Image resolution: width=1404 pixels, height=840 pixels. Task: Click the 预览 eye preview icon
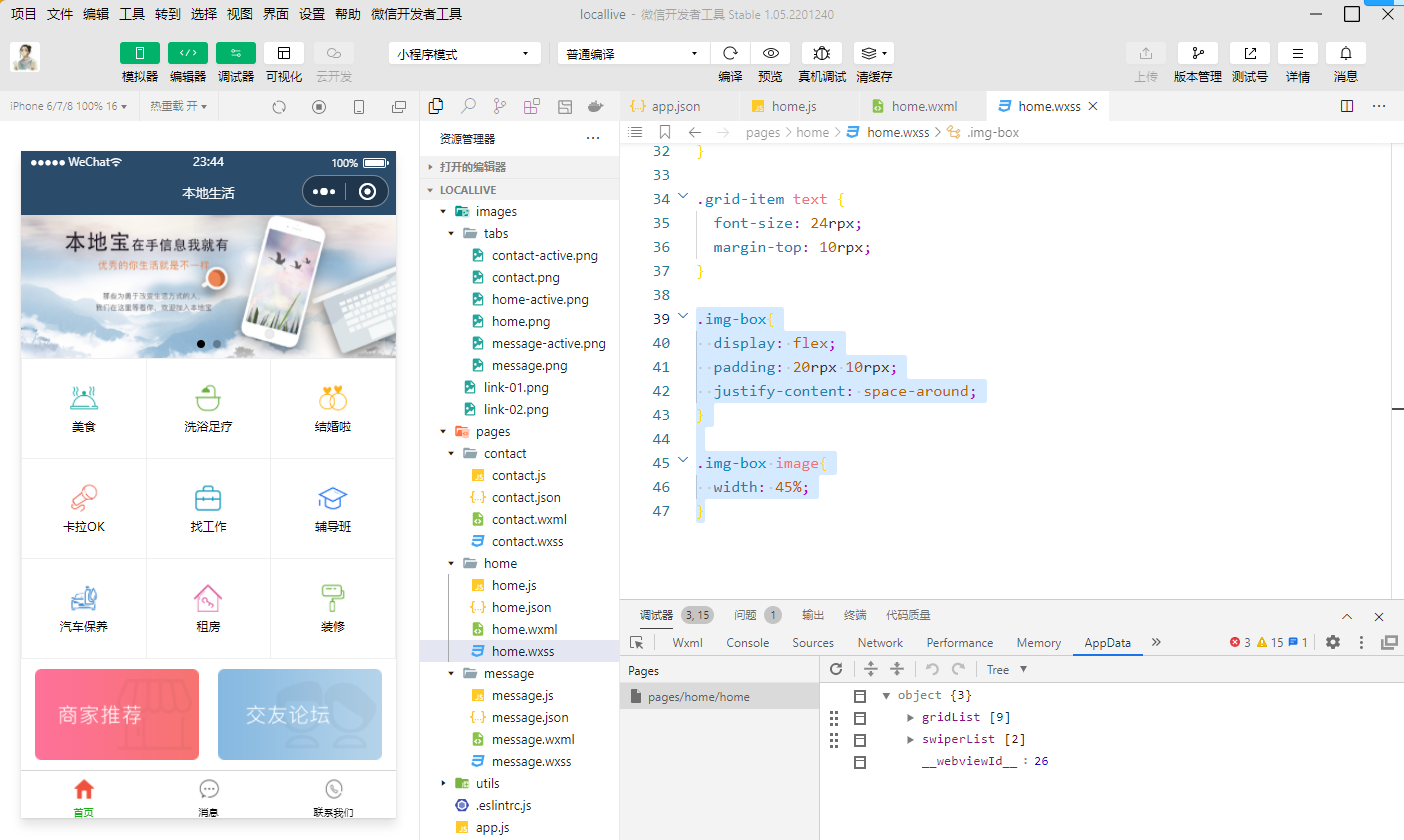(770, 53)
